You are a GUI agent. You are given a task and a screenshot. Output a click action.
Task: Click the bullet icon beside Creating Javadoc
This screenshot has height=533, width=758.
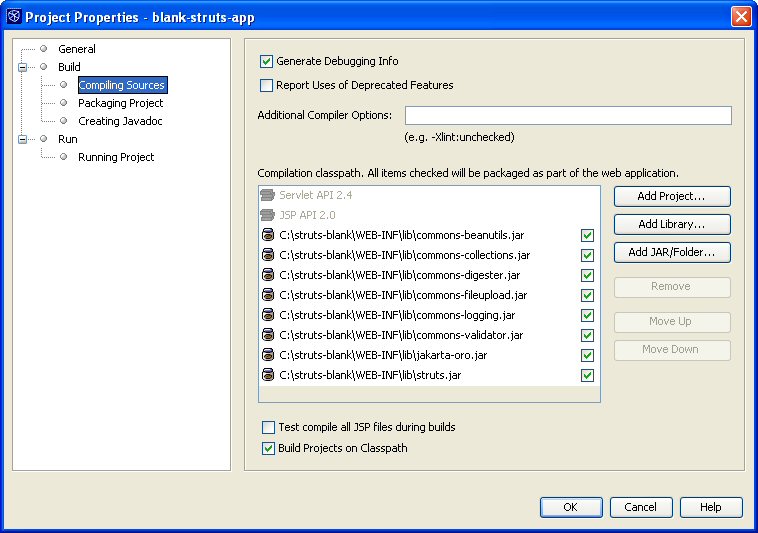click(63, 120)
